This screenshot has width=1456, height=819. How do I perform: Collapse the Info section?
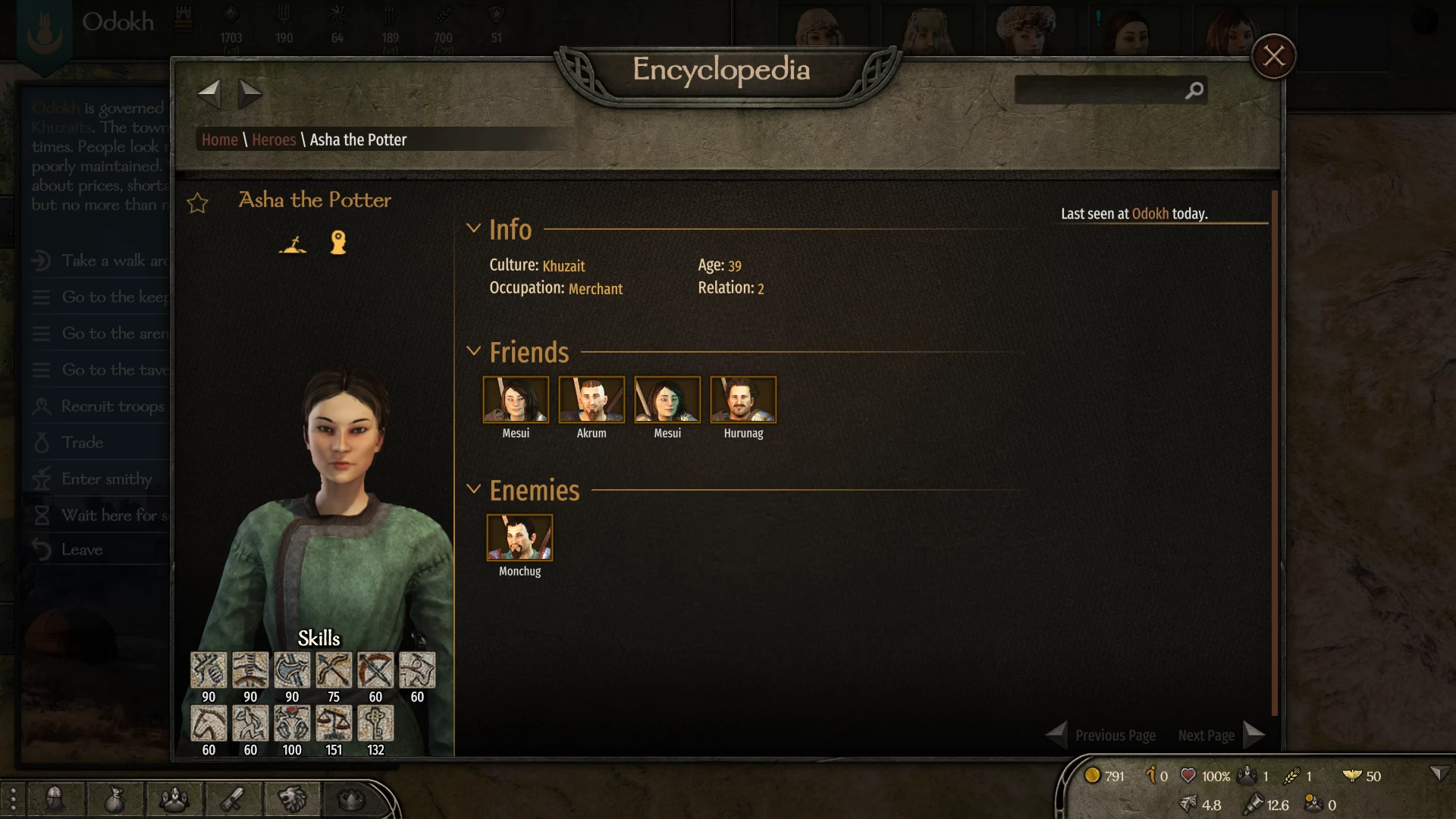pos(473,227)
